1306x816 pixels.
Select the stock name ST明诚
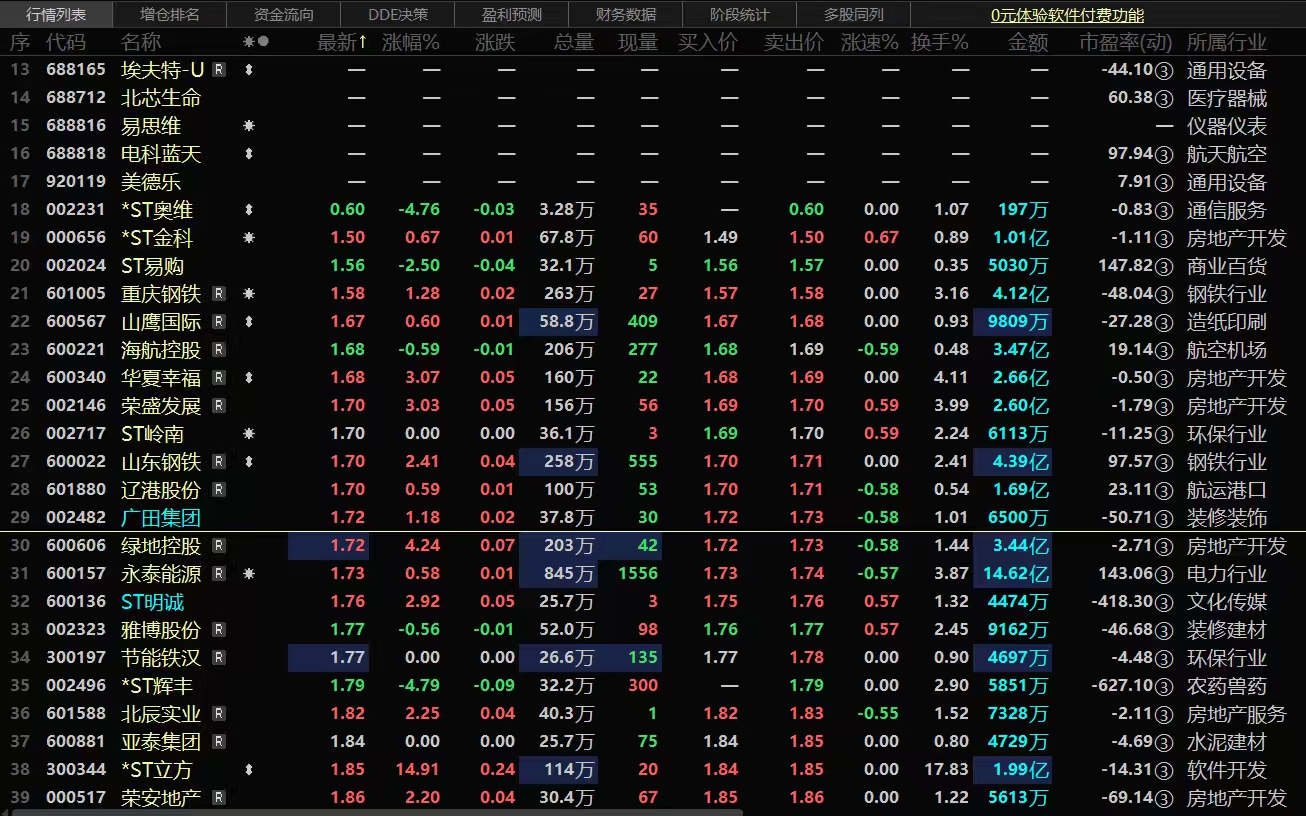[x=153, y=602]
